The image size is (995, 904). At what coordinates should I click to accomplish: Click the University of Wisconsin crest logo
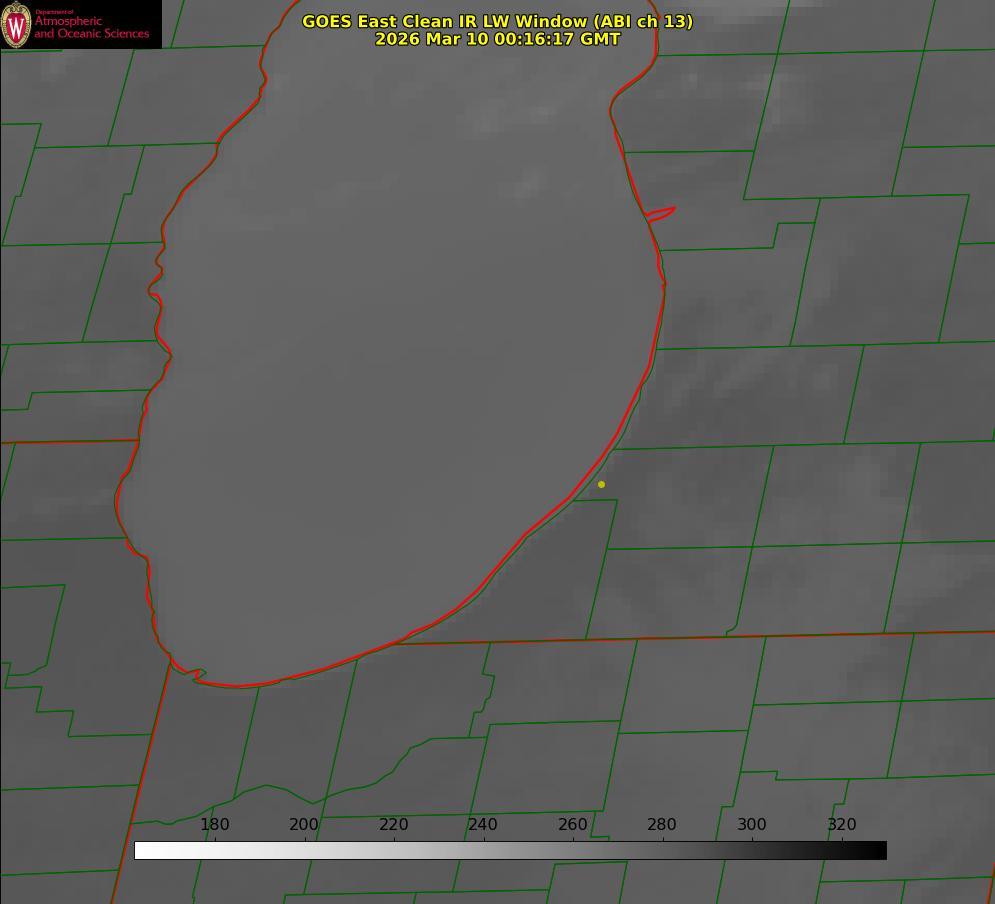click(16, 24)
